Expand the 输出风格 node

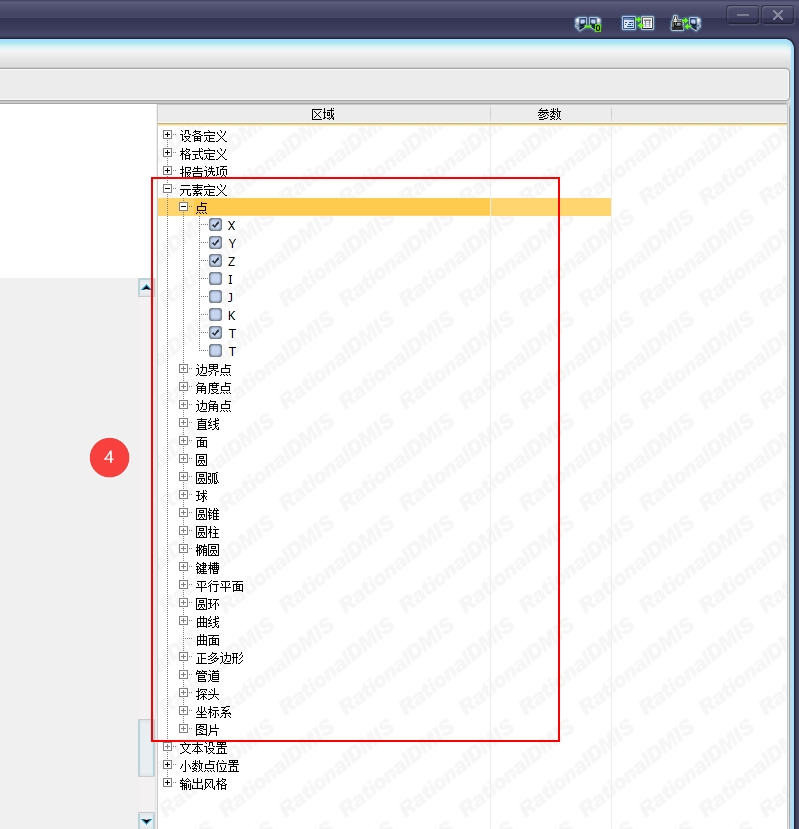[168, 782]
